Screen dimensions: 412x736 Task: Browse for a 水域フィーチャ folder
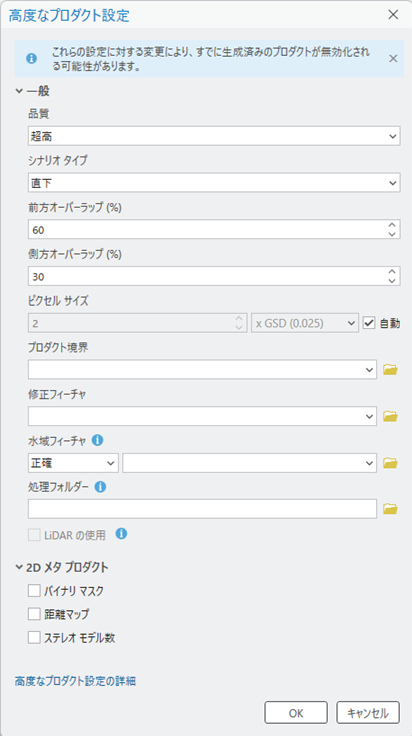click(x=390, y=463)
